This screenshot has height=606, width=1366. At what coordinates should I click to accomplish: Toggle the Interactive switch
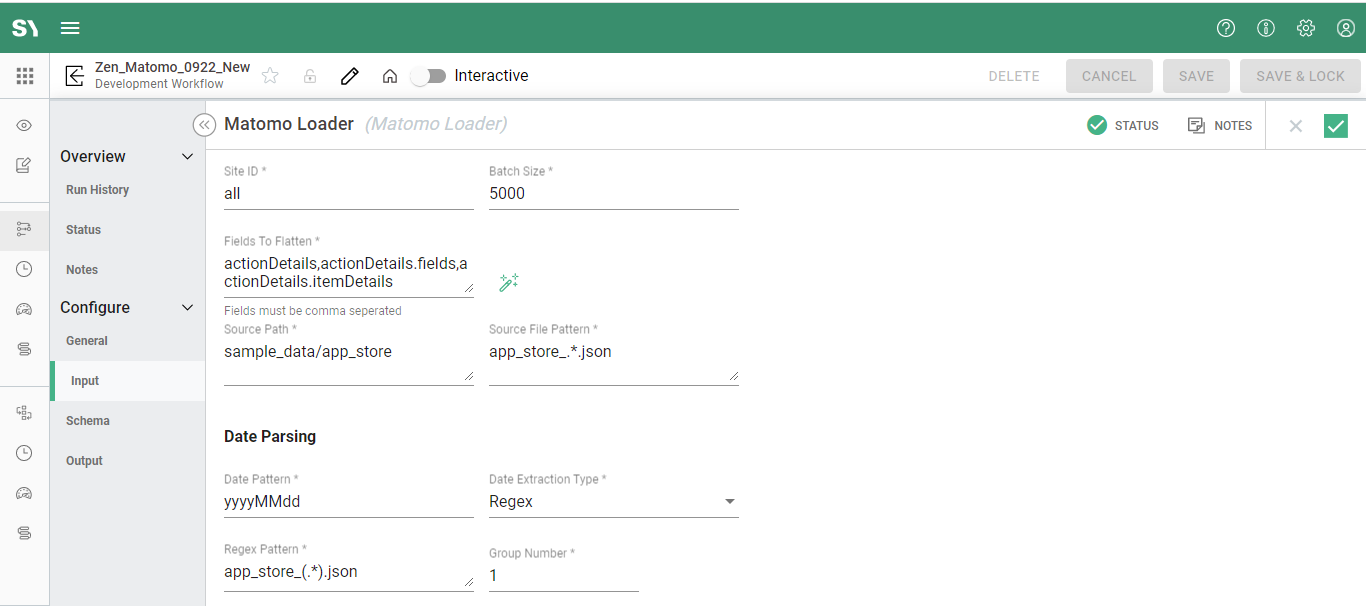tap(429, 76)
